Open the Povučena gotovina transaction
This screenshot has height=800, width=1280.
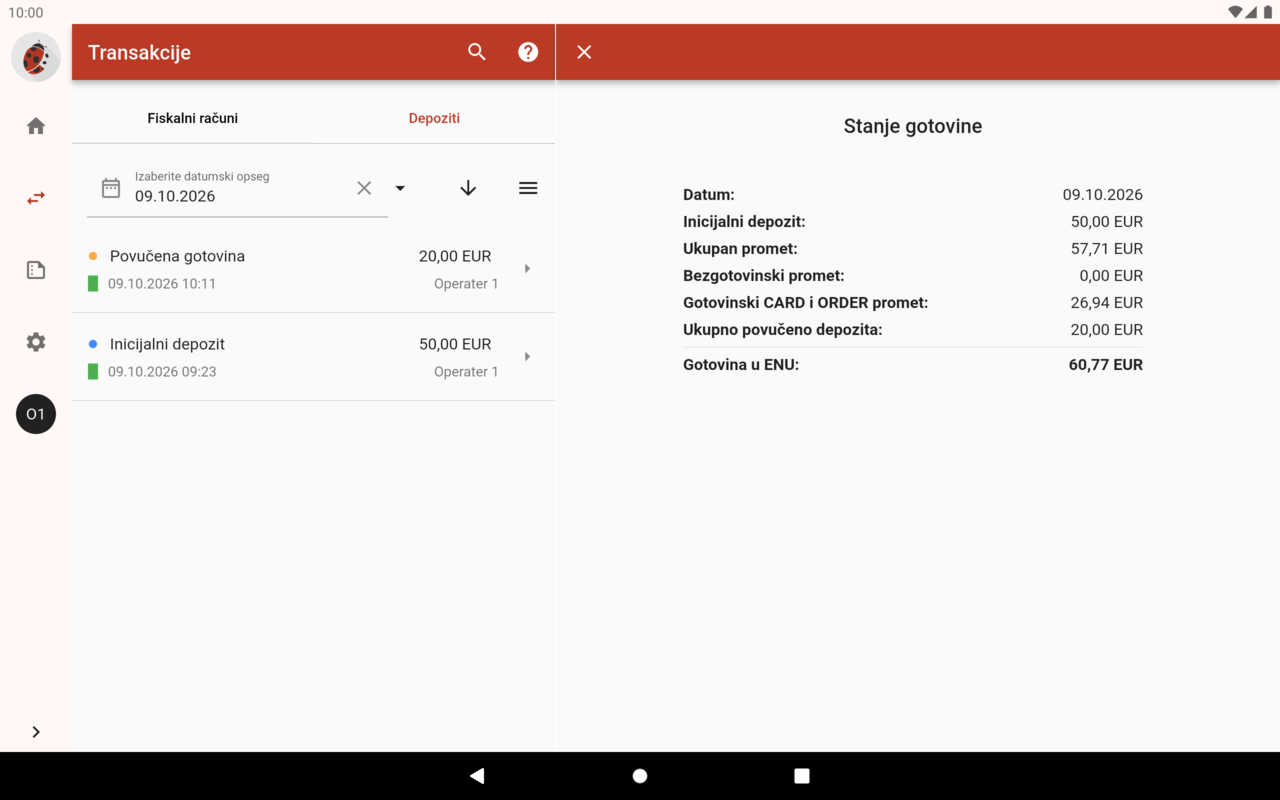(313, 269)
